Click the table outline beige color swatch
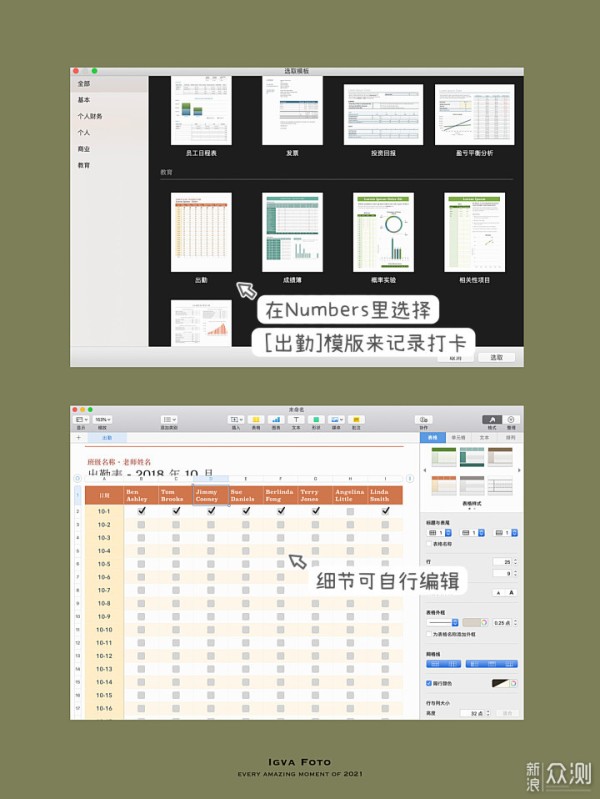 tap(472, 622)
